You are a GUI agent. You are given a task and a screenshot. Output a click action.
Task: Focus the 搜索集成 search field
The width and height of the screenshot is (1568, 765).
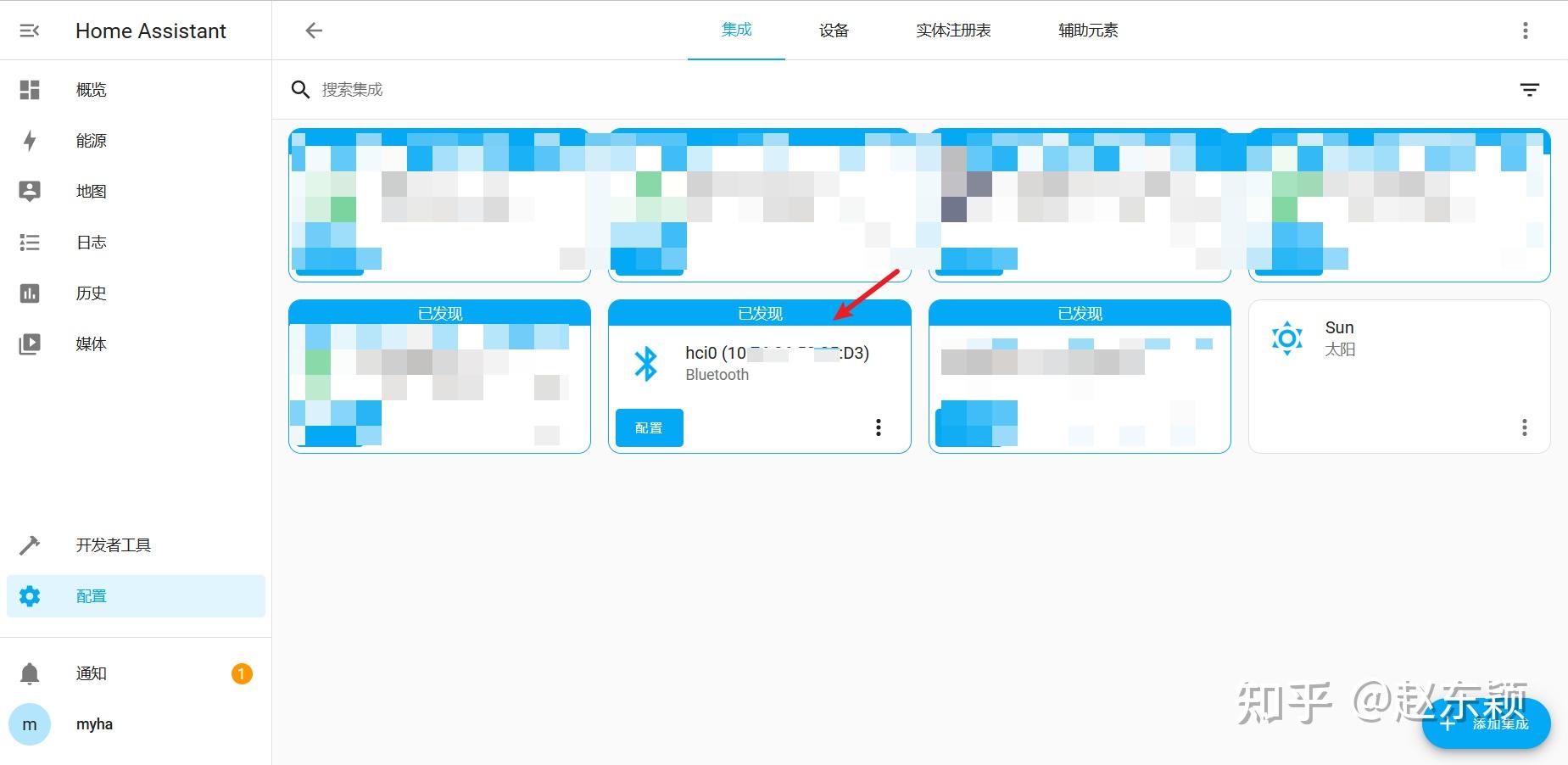click(912, 90)
